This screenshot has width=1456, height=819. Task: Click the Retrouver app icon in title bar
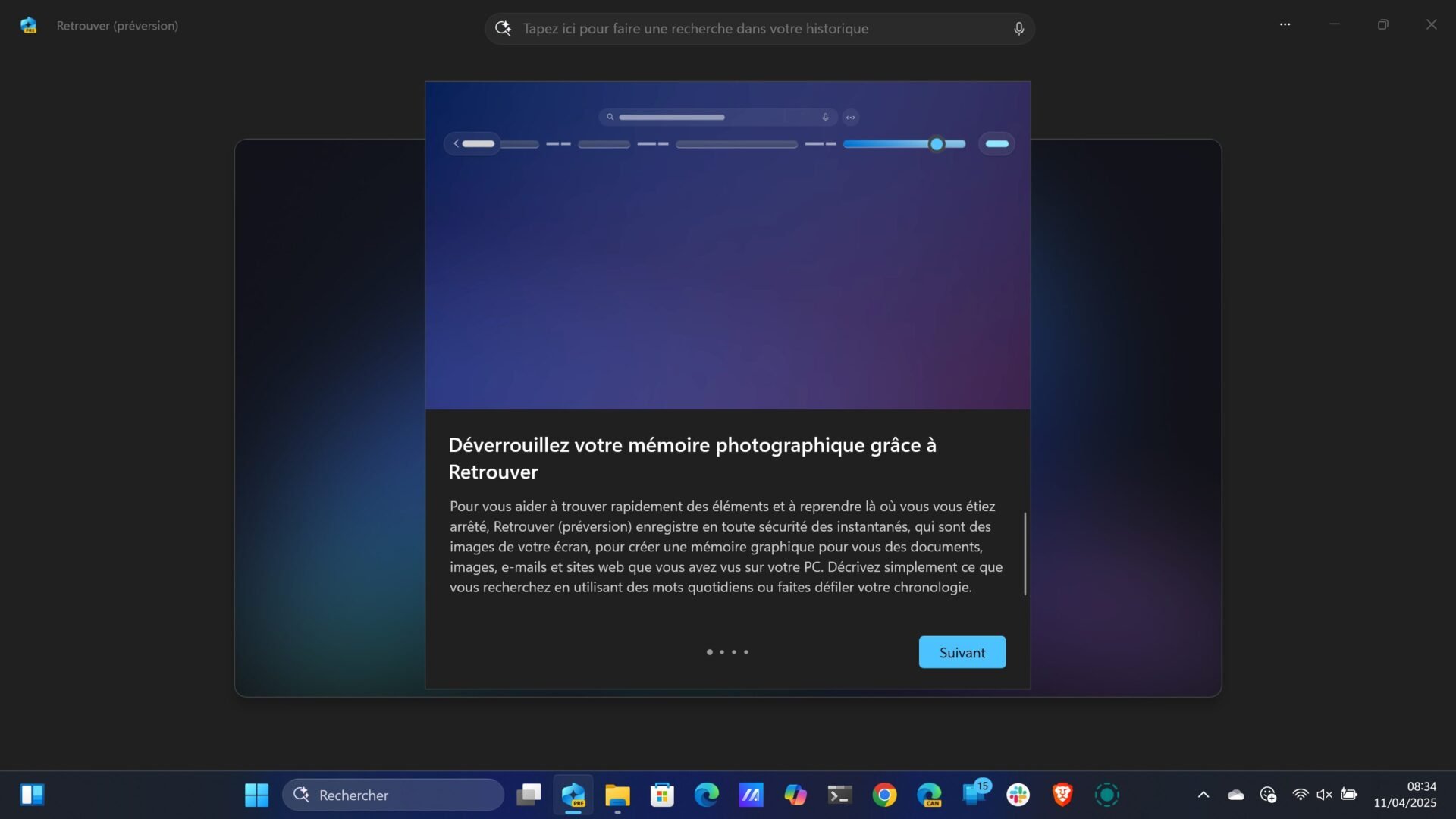29,25
